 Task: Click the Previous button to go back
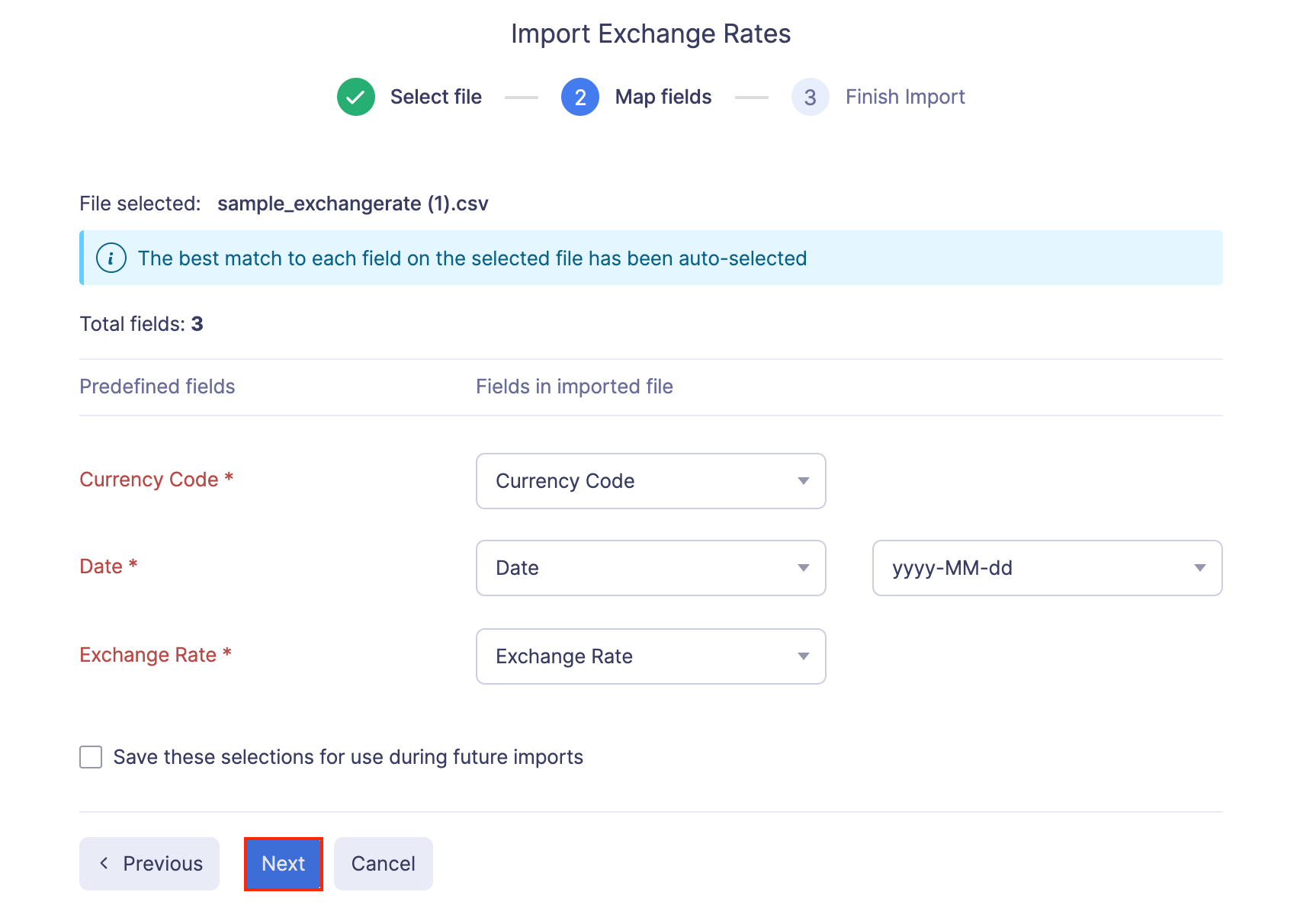pos(149,864)
